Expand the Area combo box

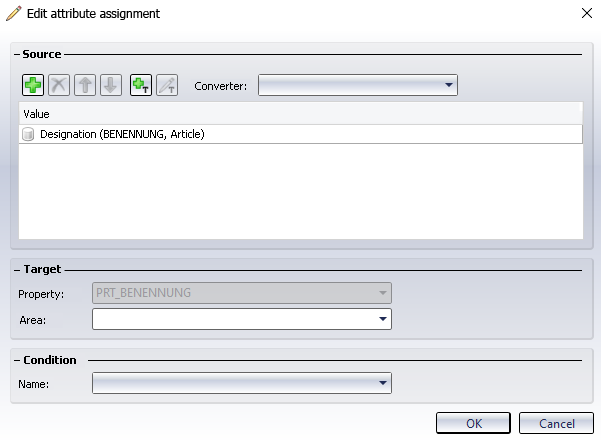[x=242, y=319]
